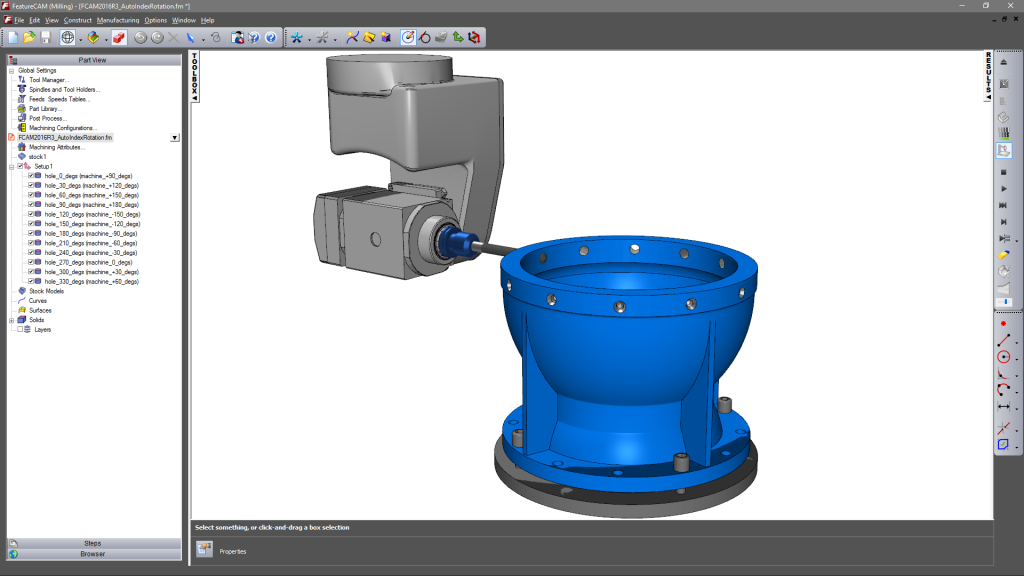Collapse the Global Settings tree node

[11, 70]
